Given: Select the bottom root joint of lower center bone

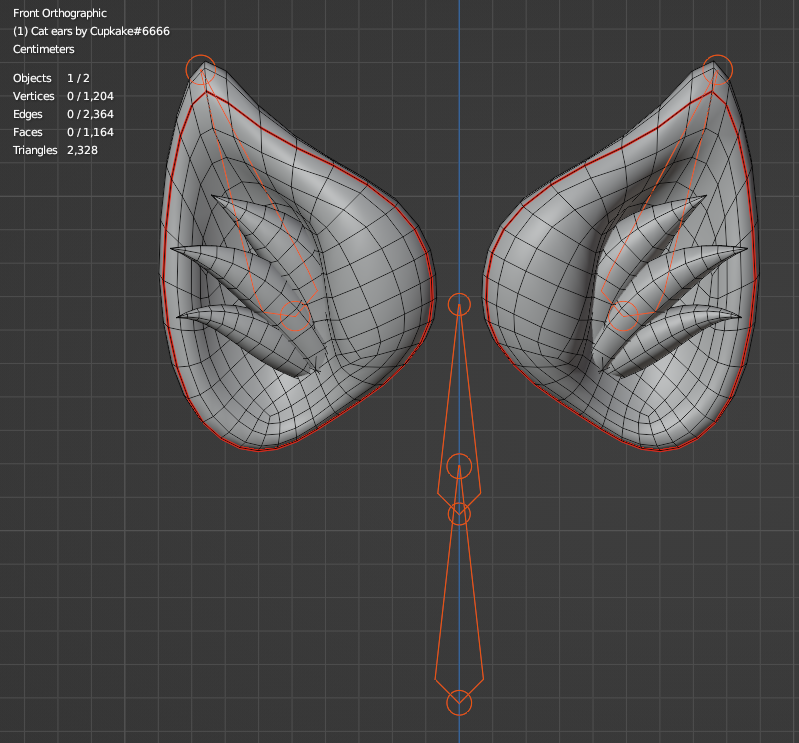Looking at the screenshot, I should pos(458,703).
